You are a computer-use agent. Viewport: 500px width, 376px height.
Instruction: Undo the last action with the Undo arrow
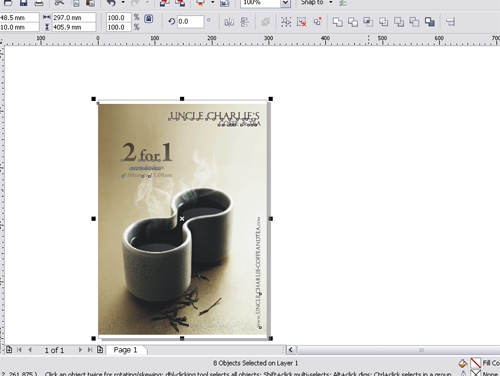111,3
